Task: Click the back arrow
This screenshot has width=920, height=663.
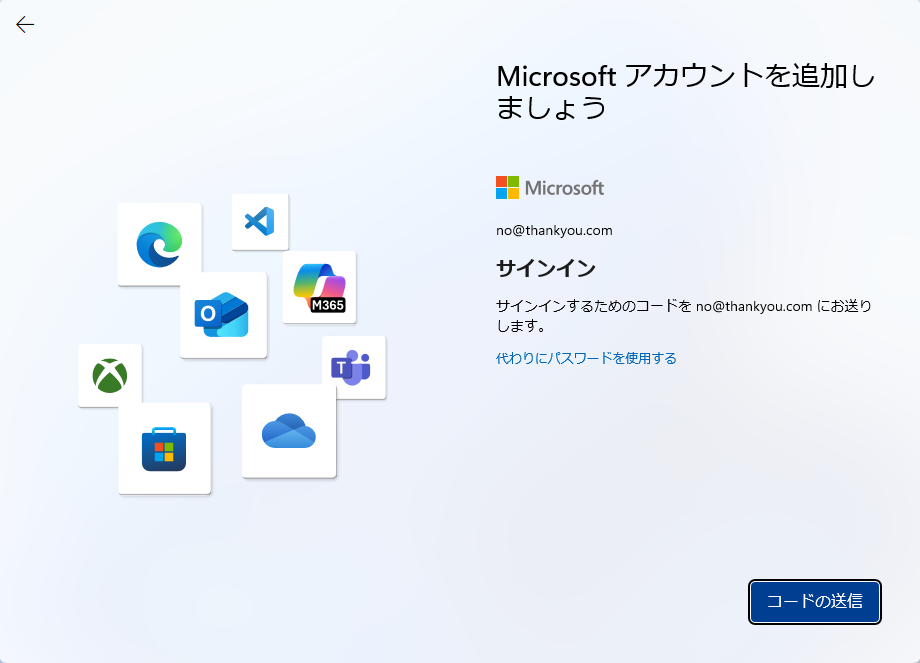Action: point(25,25)
